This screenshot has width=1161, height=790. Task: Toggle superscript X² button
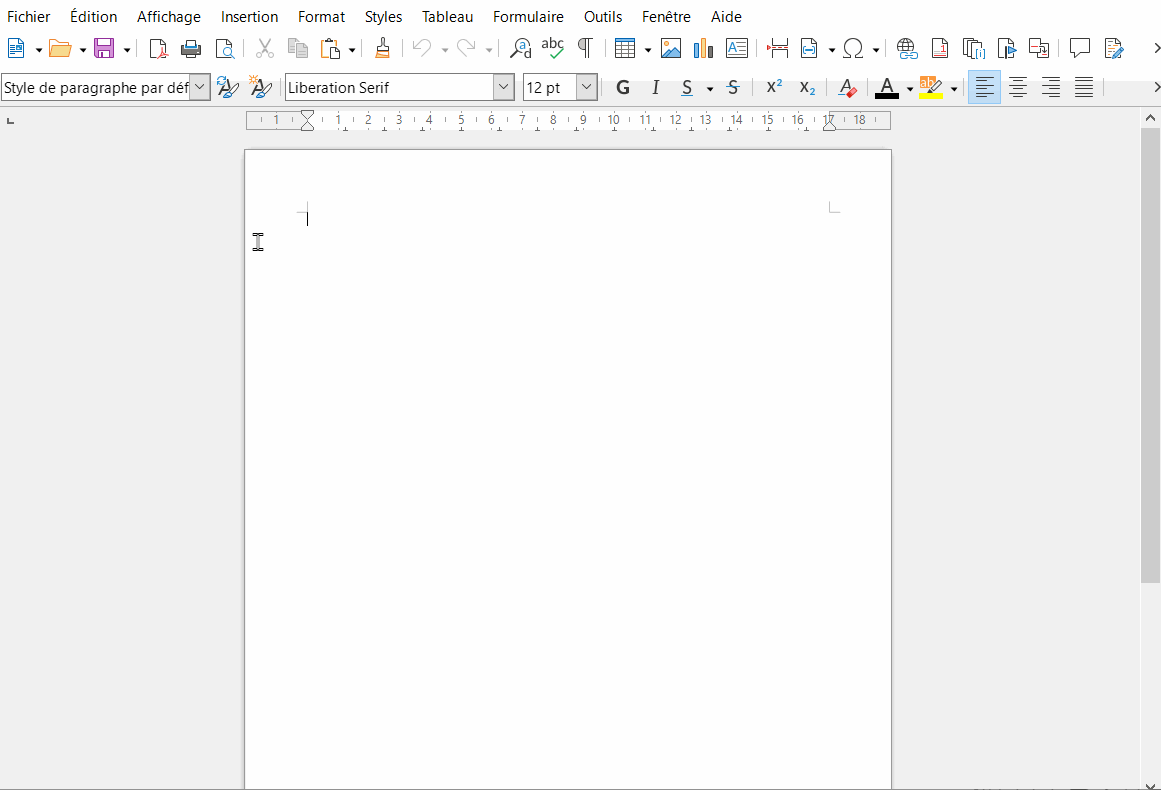(x=774, y=87)
